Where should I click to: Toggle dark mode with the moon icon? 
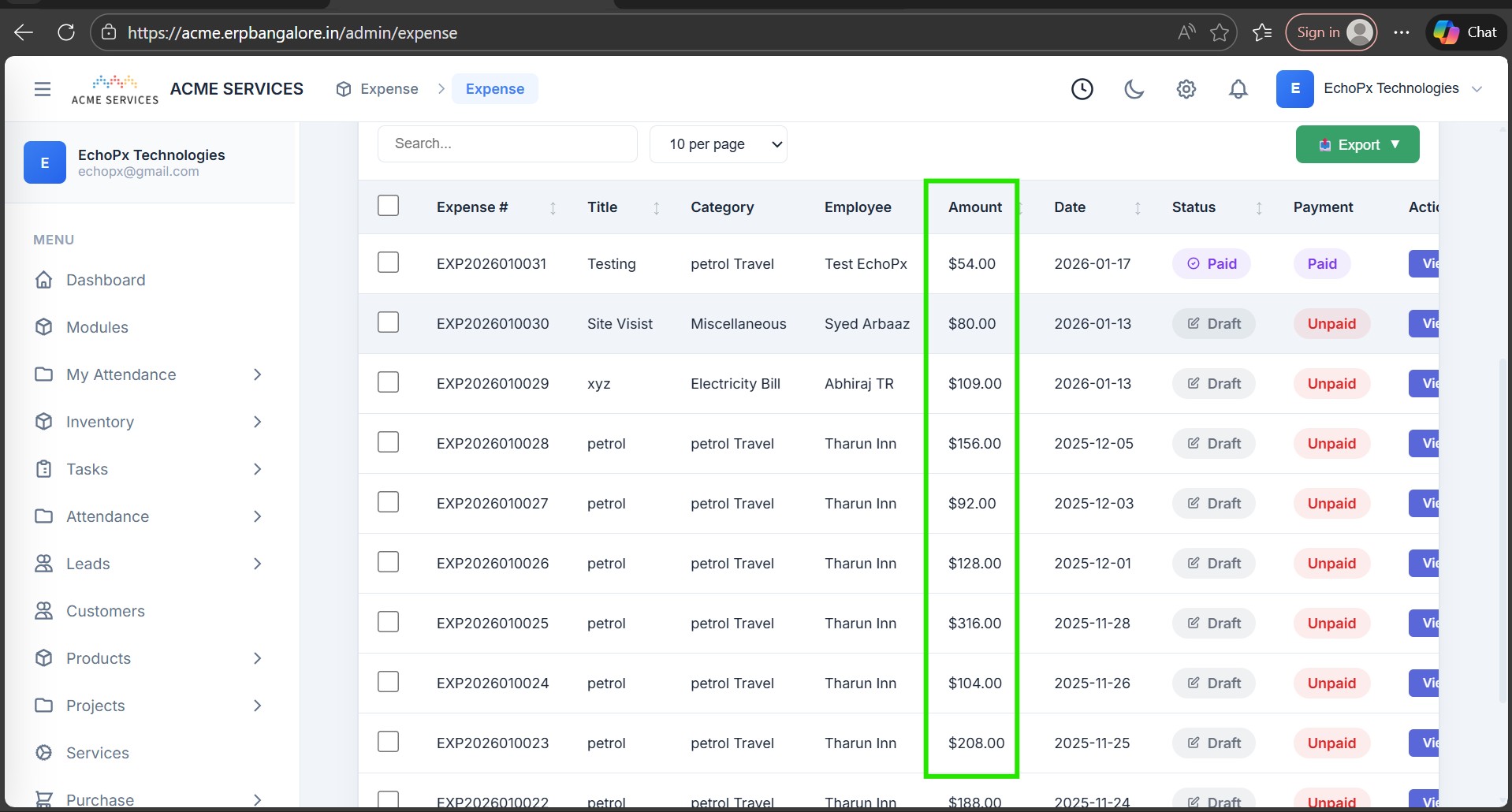(x=1134, y=89)
